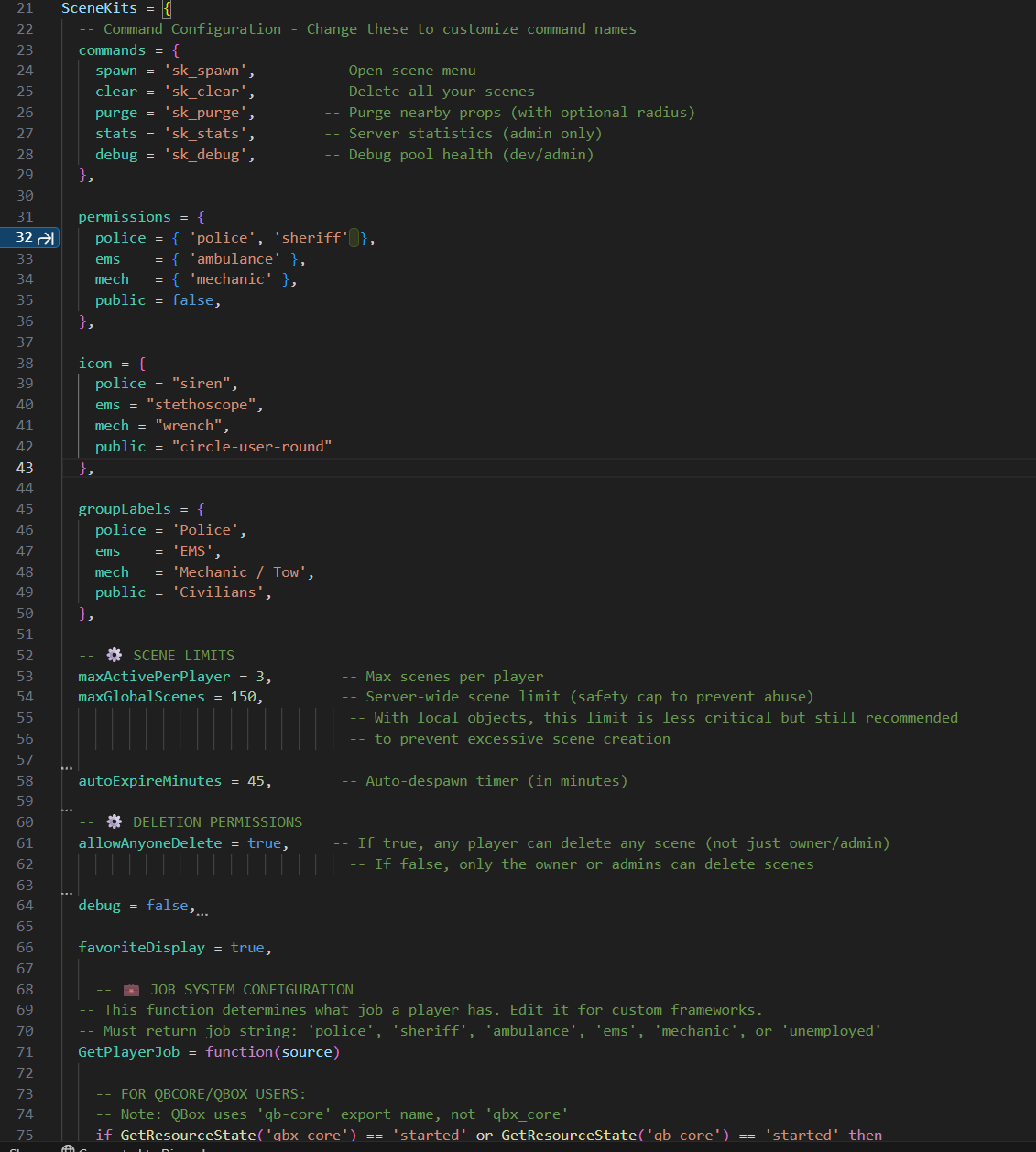Click the GetPlayerJob identifier
The height and width of the screenshot is (1152, 1036).
click(x=128, y=1051)
